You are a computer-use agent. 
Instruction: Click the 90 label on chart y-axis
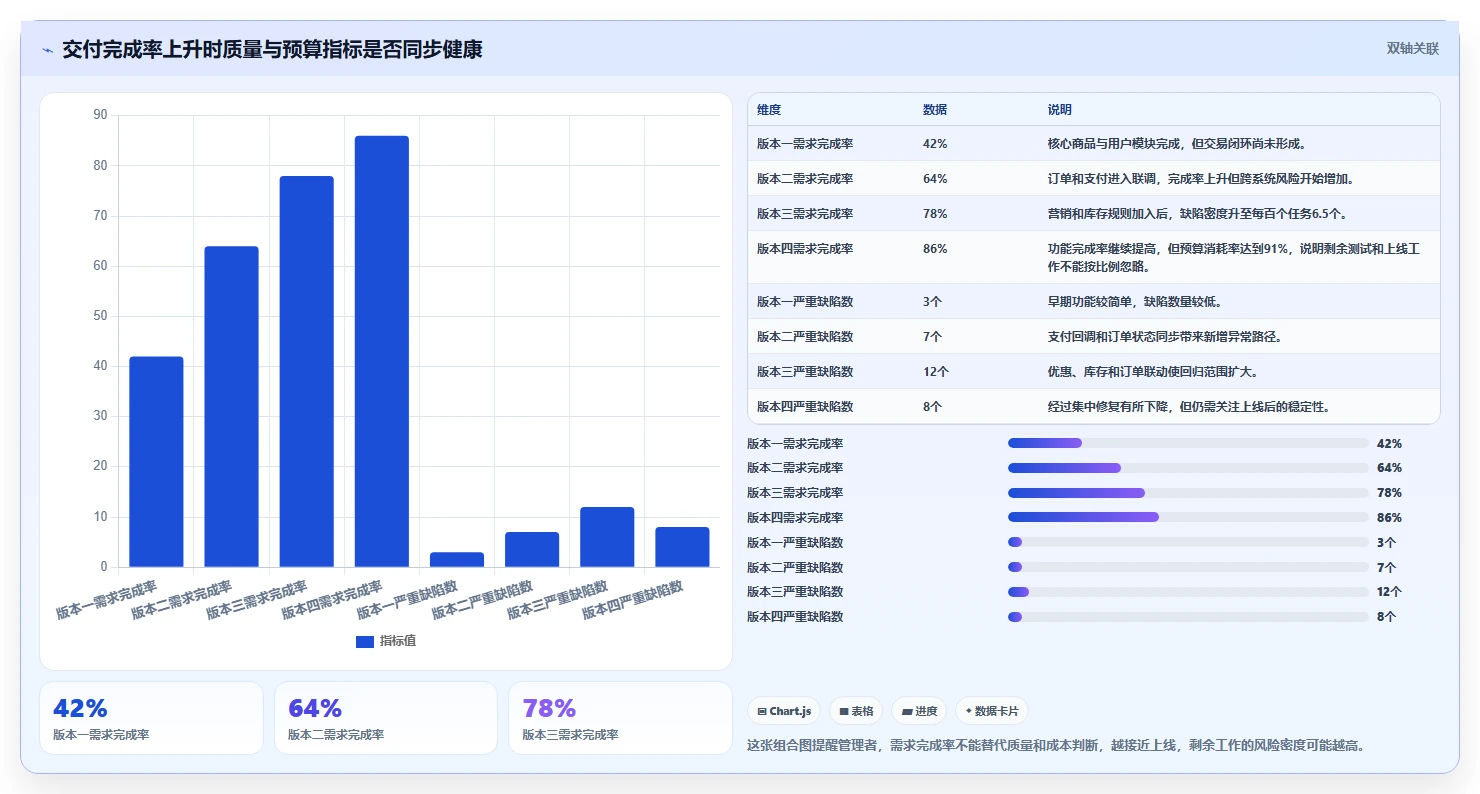tap(100, 115)
